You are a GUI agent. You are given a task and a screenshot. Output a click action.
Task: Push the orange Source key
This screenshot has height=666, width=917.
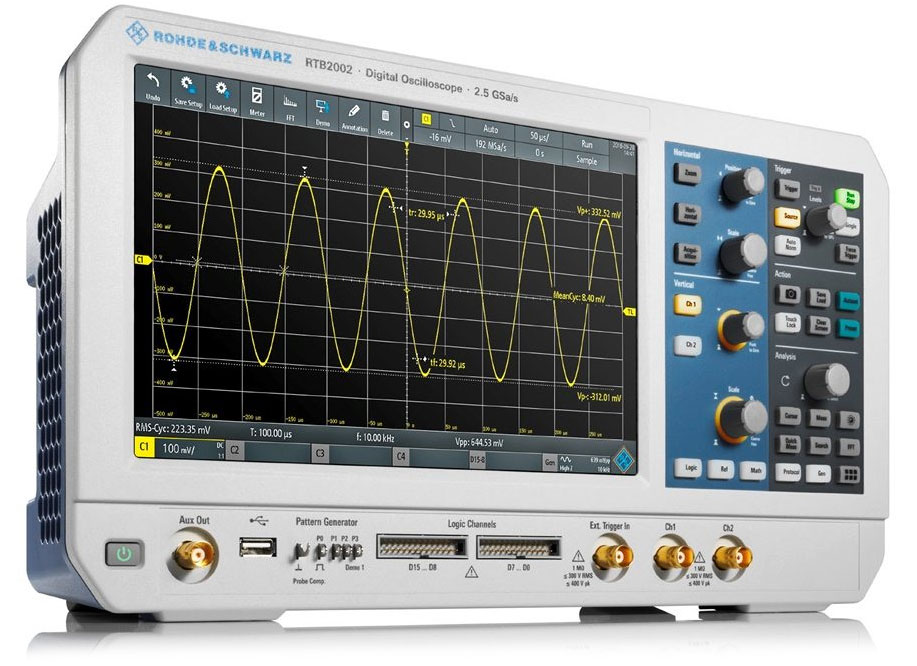click(788, 217)
